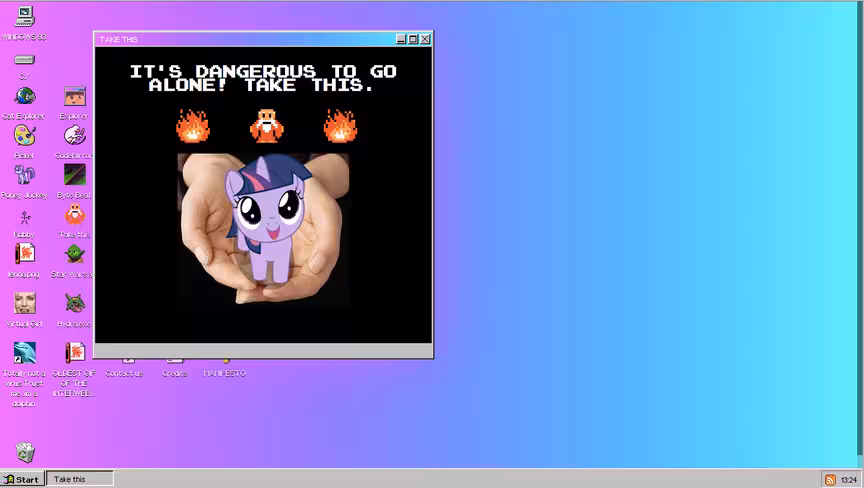This screenshot has height=488, width=864.
Task: Launch CodeMirror from the desktop
Action: pyautogui.click(x=74, y=135)
